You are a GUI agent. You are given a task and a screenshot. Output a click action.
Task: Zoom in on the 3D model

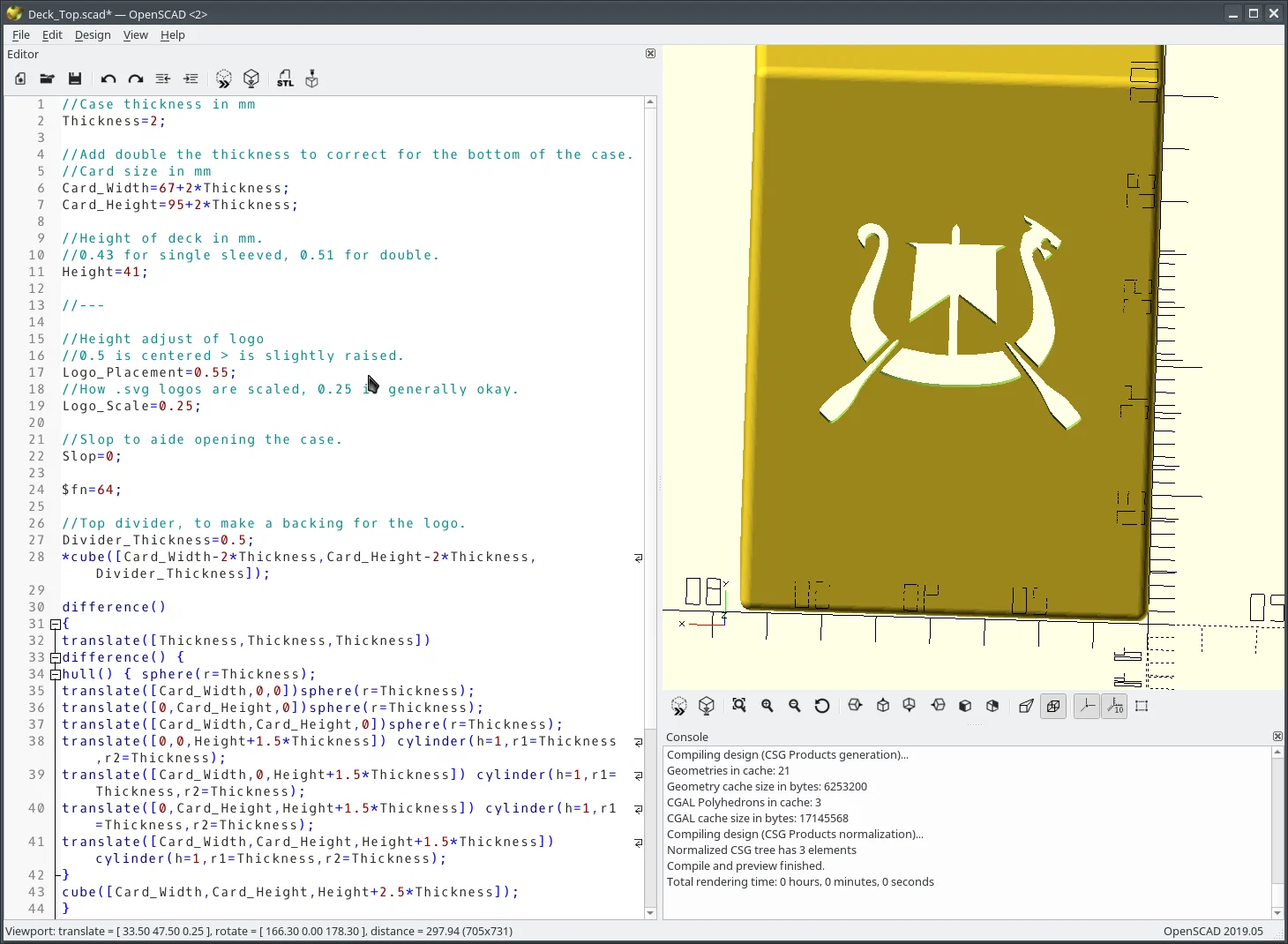(768, 706)
